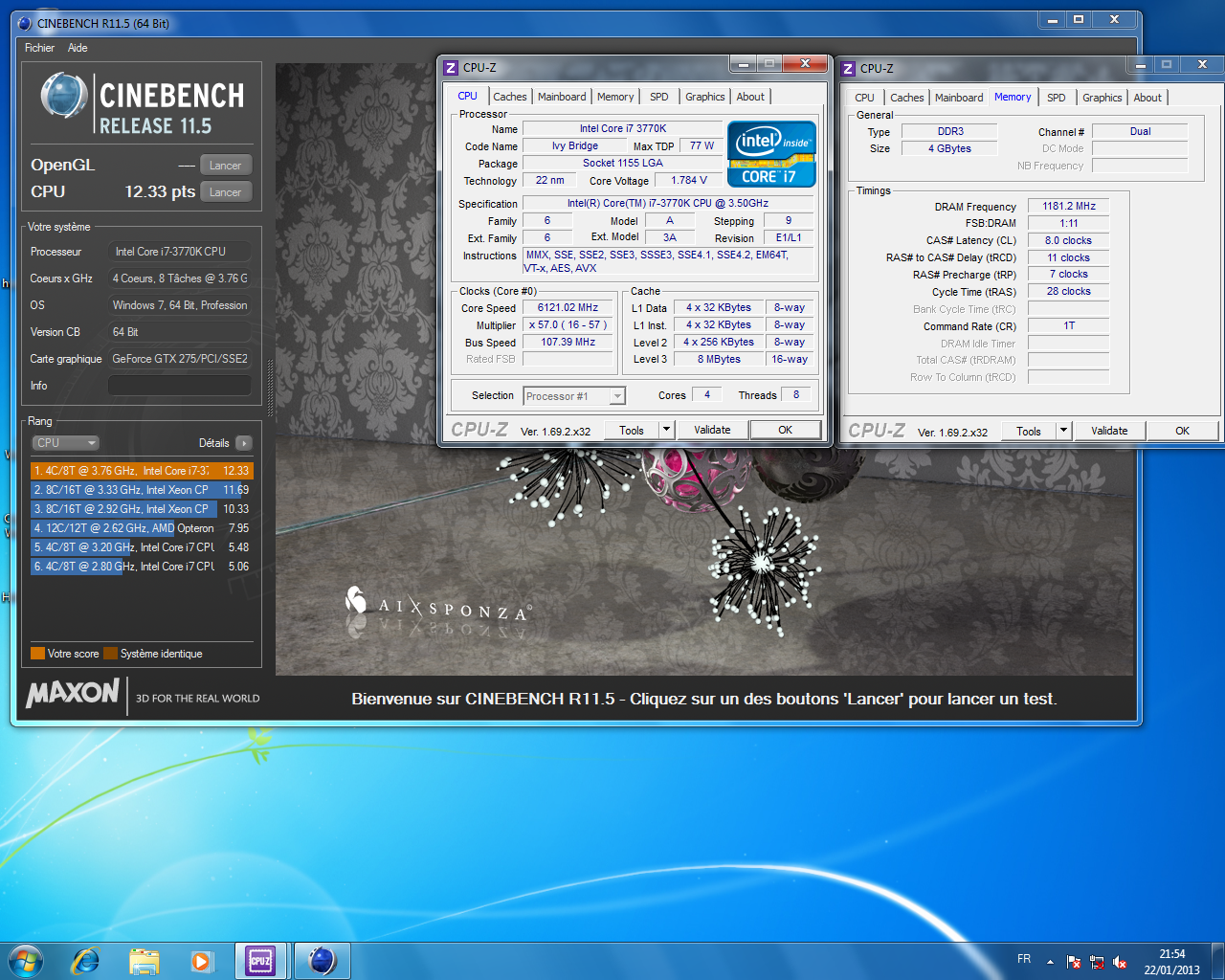The width and height of the screenshot is (1225, 980).
Task: Click the orange Votre score swatch
Action: click(x=38, y=654)
